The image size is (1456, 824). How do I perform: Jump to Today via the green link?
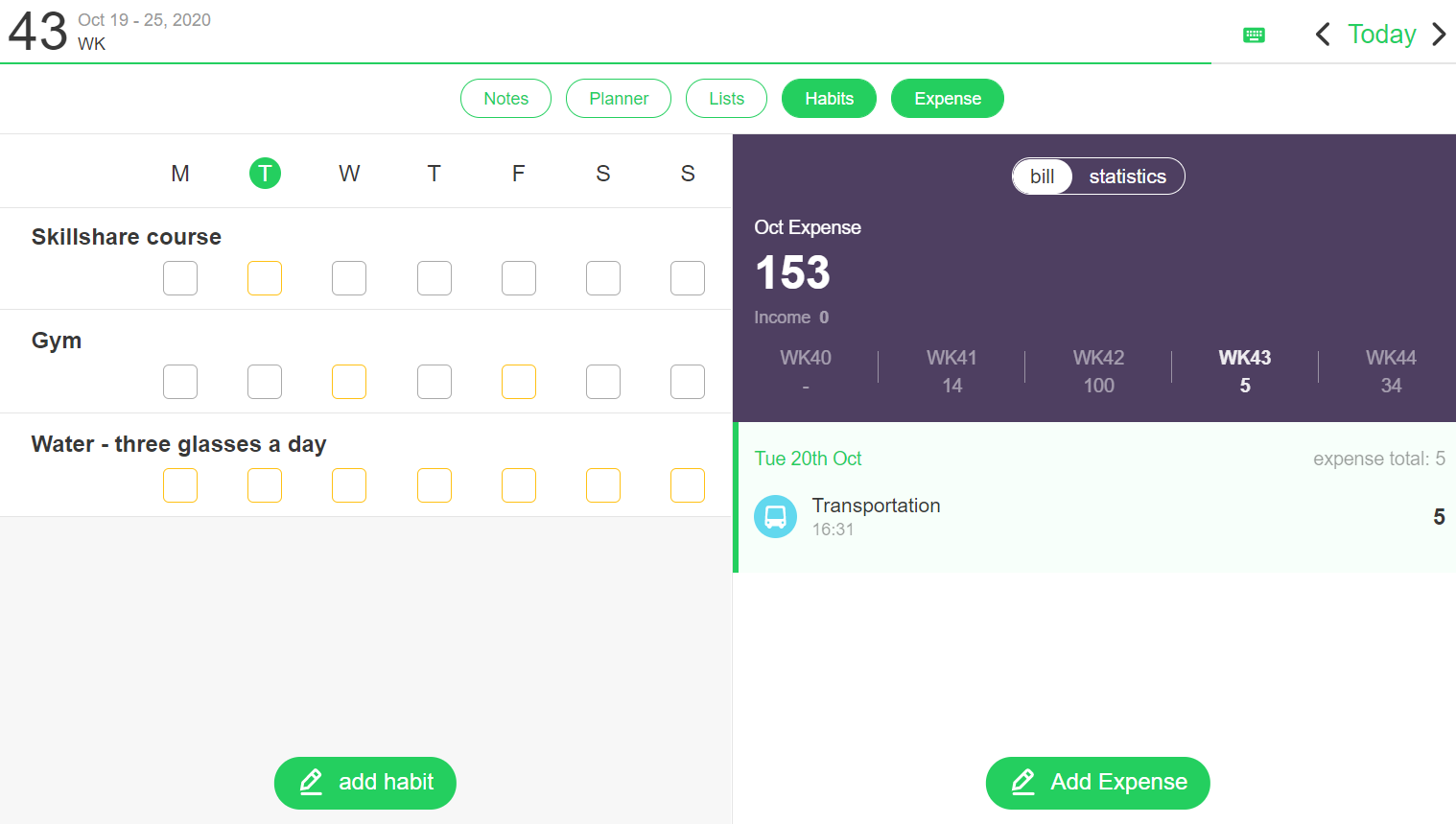point(1381,34)
